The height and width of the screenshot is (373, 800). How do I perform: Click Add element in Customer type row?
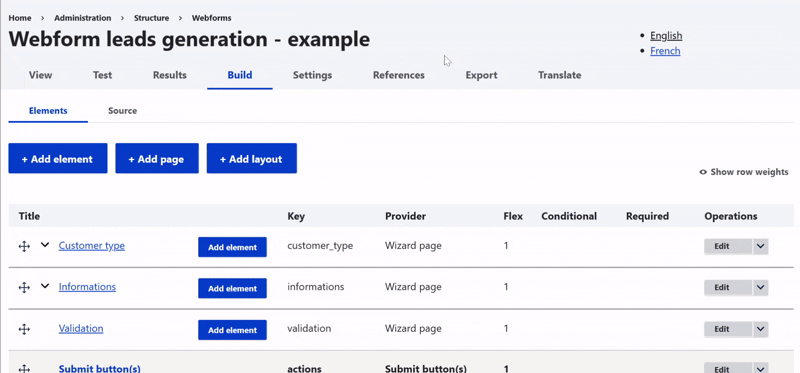[232, 247]
